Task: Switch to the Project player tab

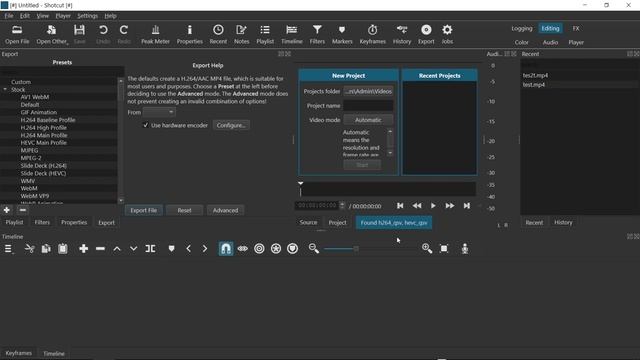Action: click(338, 222)
